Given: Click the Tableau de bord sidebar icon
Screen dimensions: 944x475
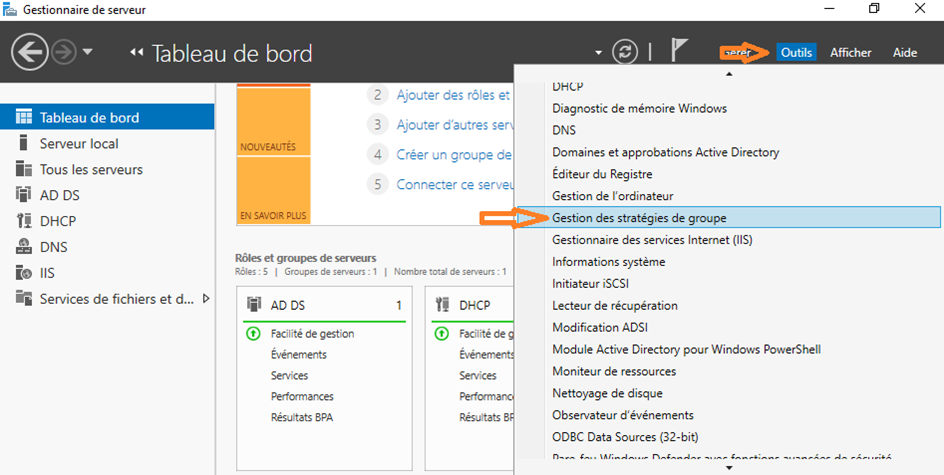Looking at the screenshot, I should [x=23, y=117].
